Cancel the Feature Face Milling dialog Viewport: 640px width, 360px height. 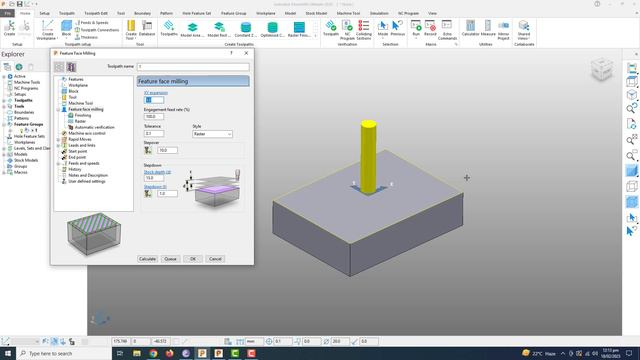[x=215, y=259]
